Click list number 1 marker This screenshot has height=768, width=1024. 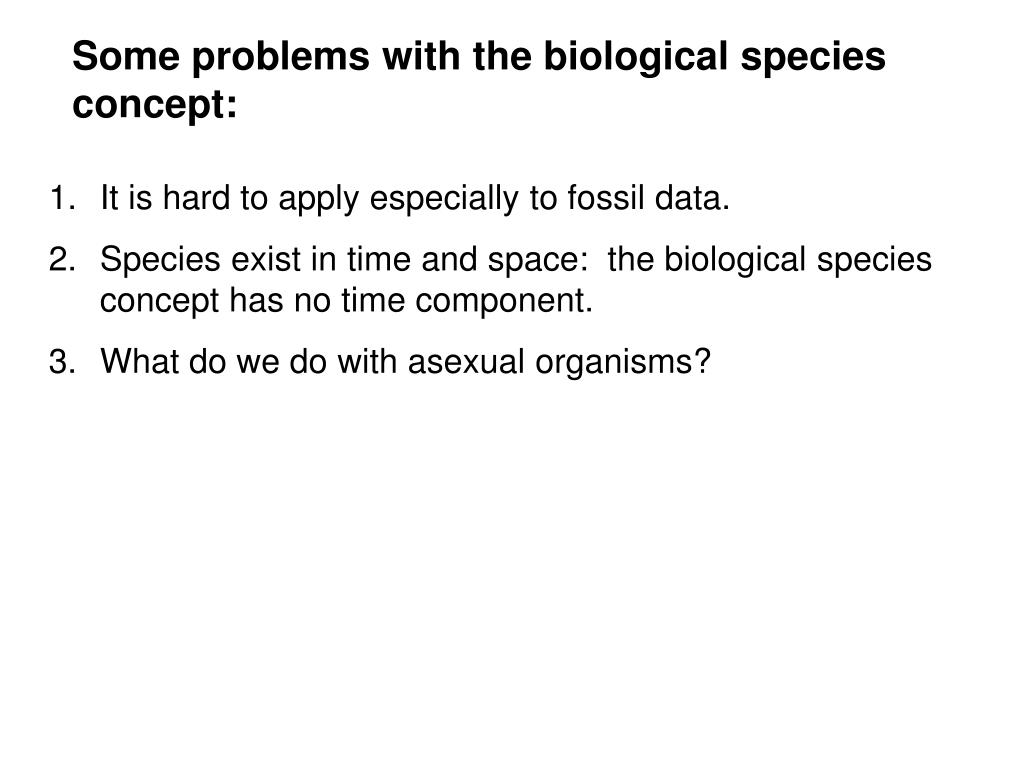click(63, 198)
